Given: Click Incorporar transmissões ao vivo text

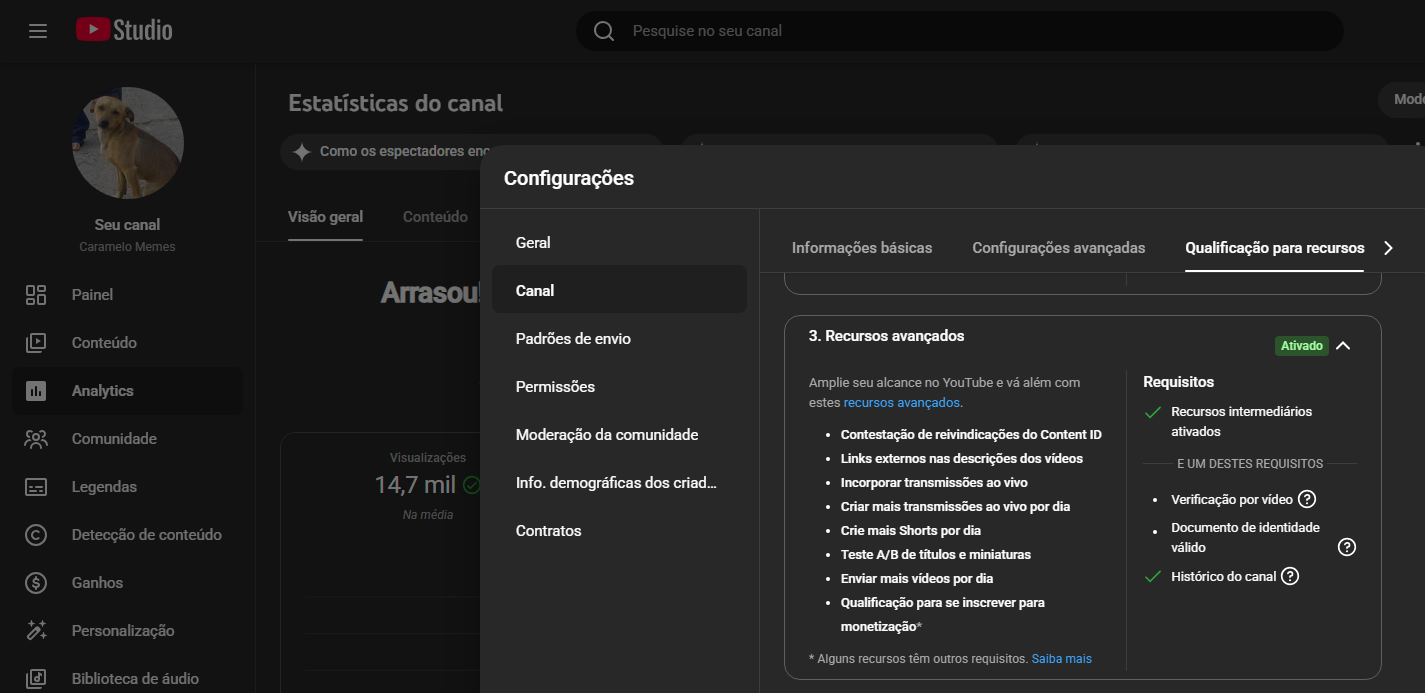Looking at the screenshot, I should coord(934,483).
